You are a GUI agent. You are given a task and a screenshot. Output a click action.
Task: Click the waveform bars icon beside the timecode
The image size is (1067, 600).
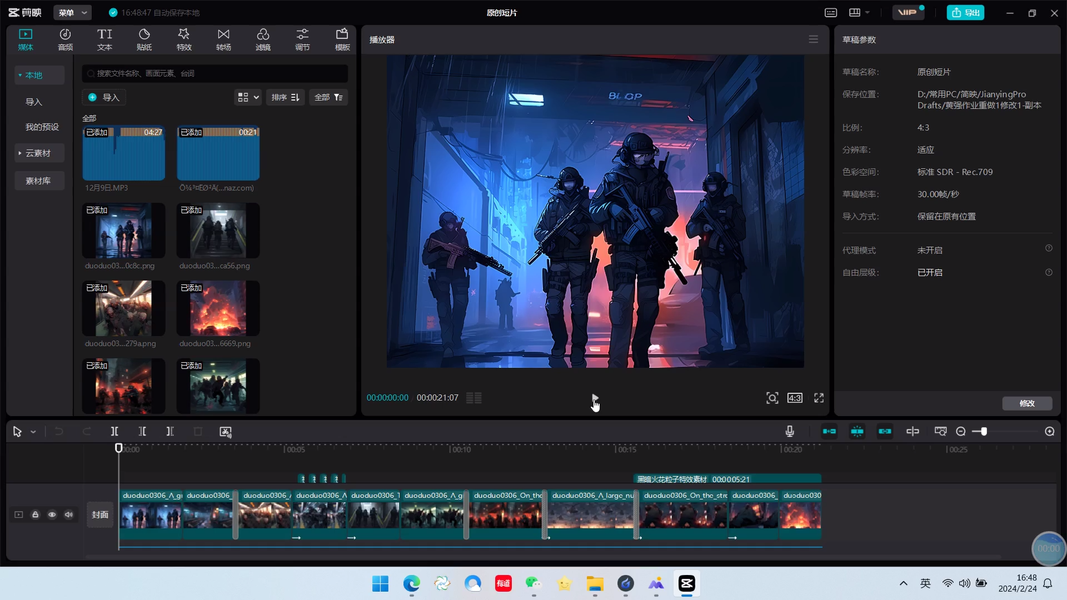474,398
